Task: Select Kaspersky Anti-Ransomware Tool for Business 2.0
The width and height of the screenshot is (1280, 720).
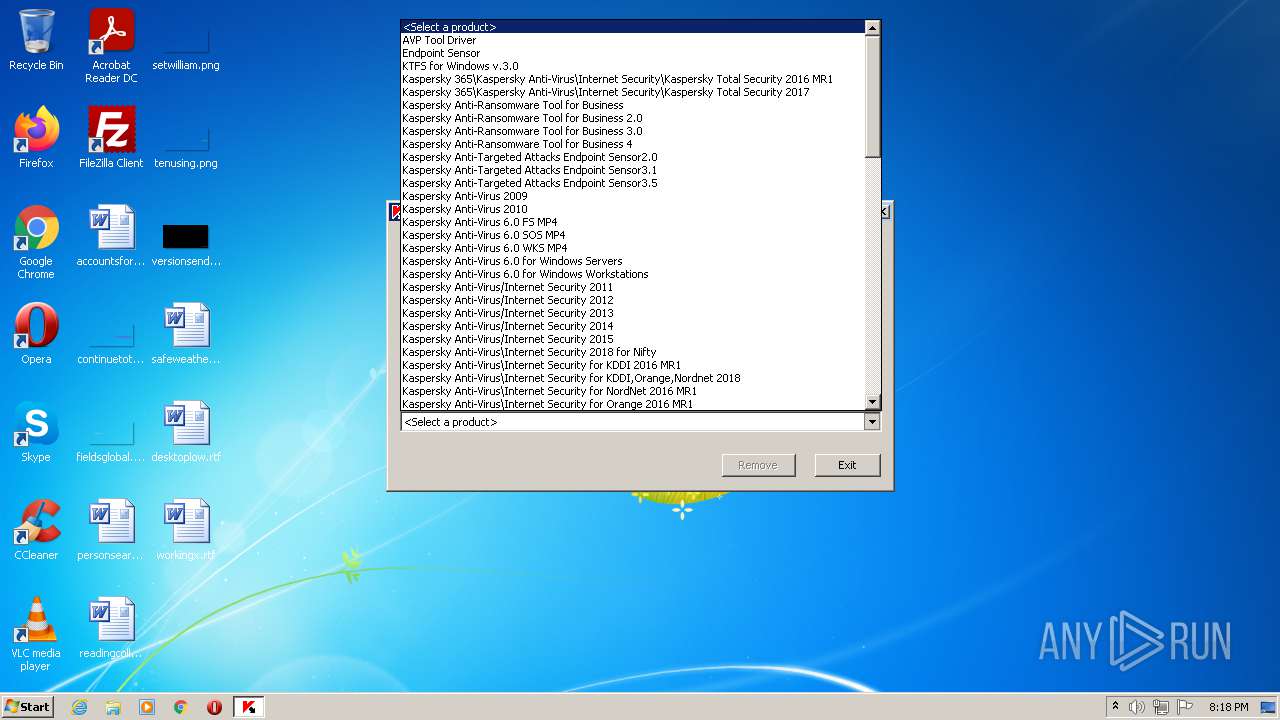Action: 632,118
